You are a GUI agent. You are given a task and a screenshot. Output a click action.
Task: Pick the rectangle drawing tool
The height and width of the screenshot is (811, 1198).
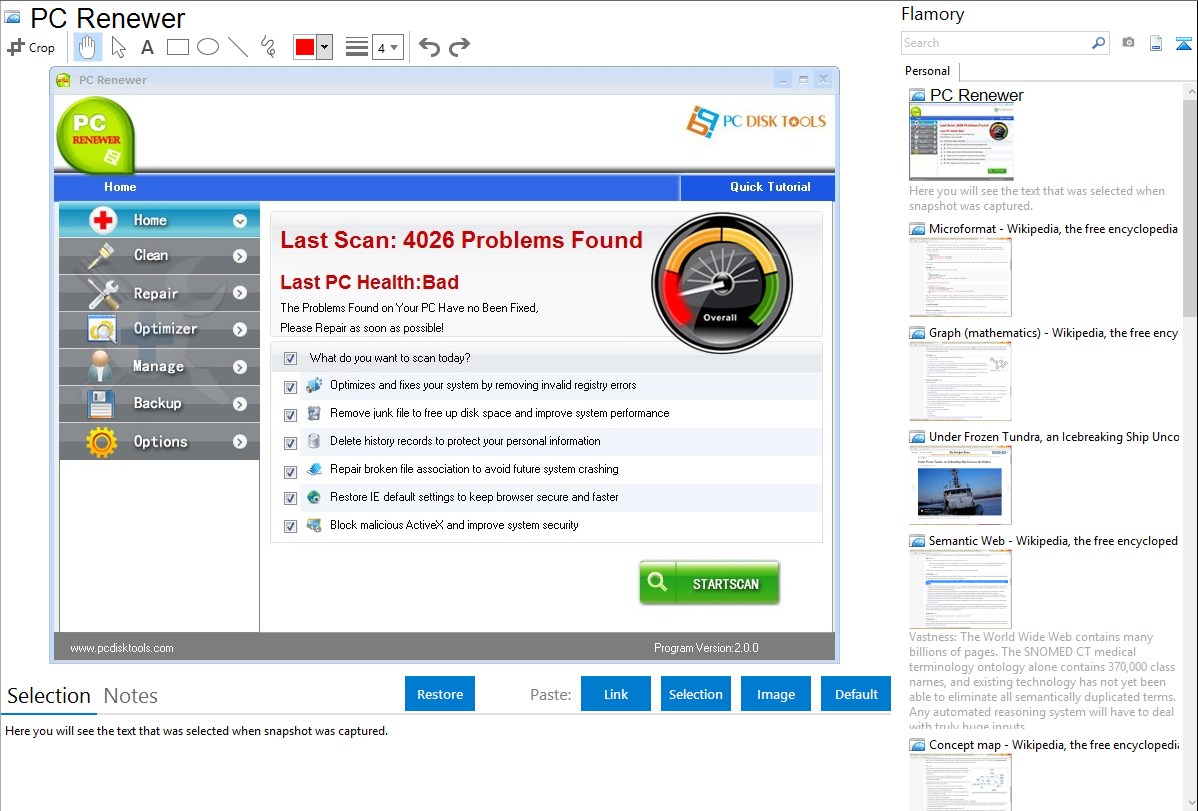177,47
